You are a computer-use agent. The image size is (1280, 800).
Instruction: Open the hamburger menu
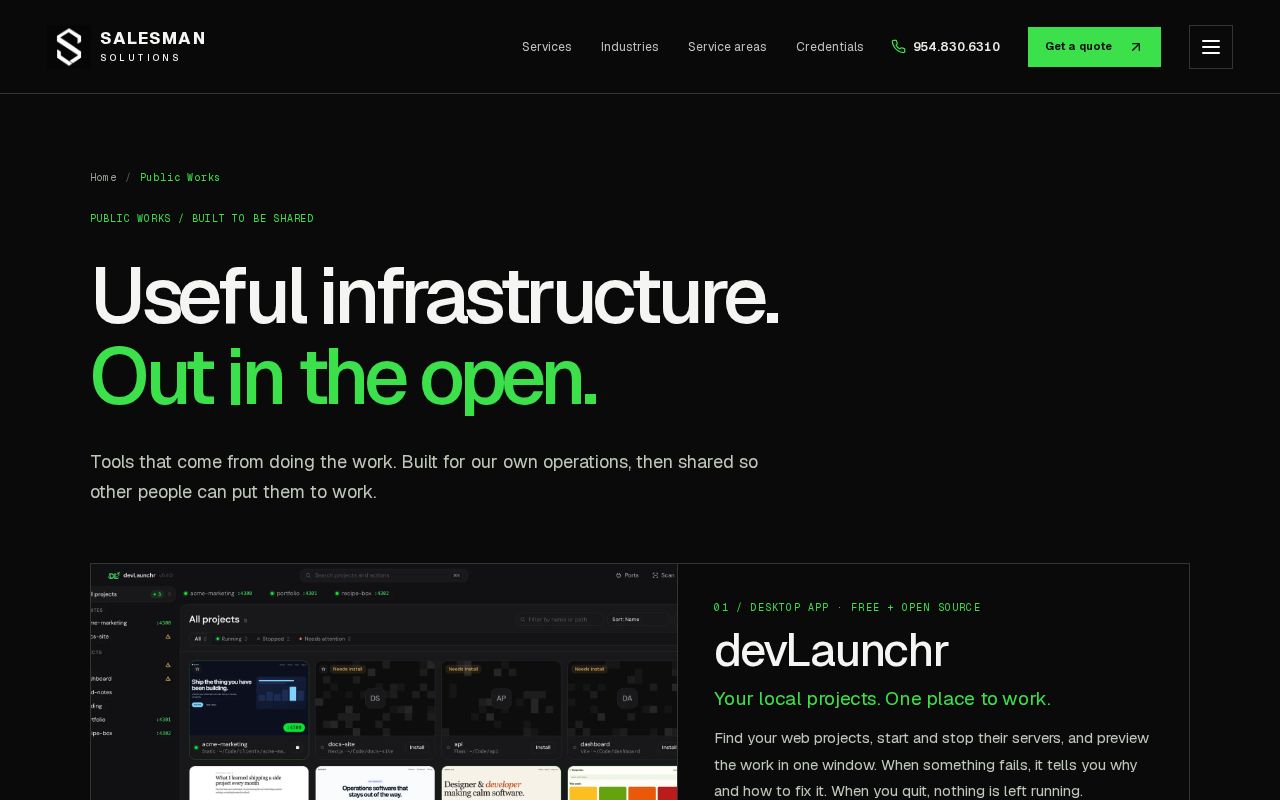tap(1210, 47)
